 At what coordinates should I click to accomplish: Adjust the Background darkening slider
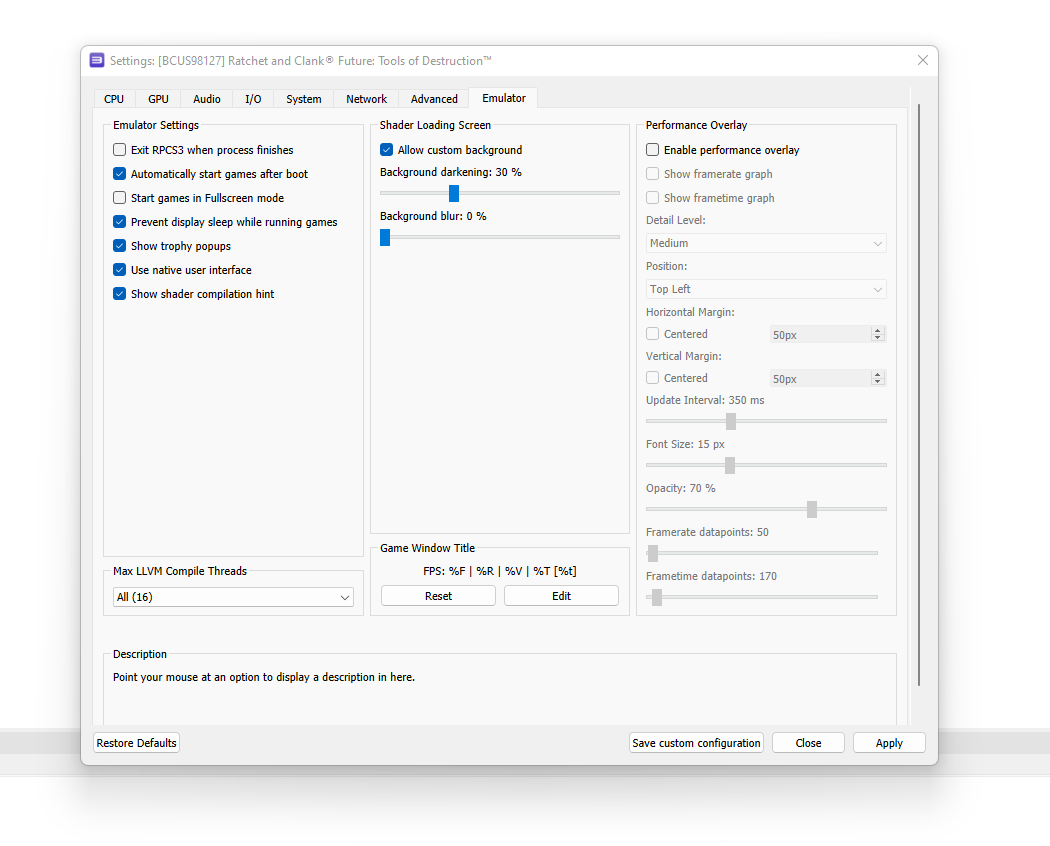[453, 193]
